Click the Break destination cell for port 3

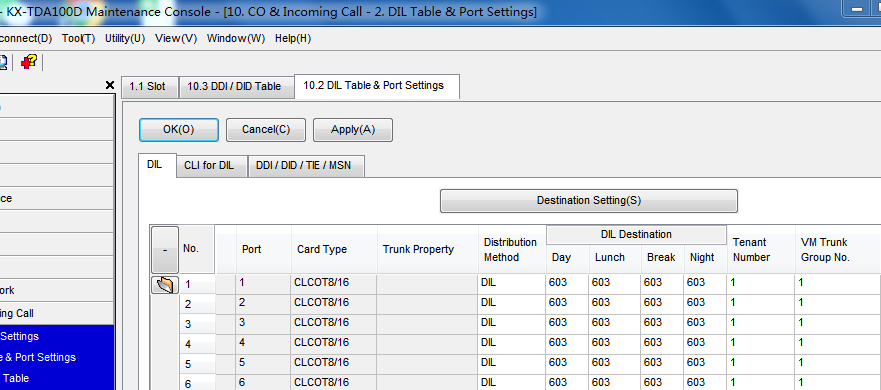[662, 323]
